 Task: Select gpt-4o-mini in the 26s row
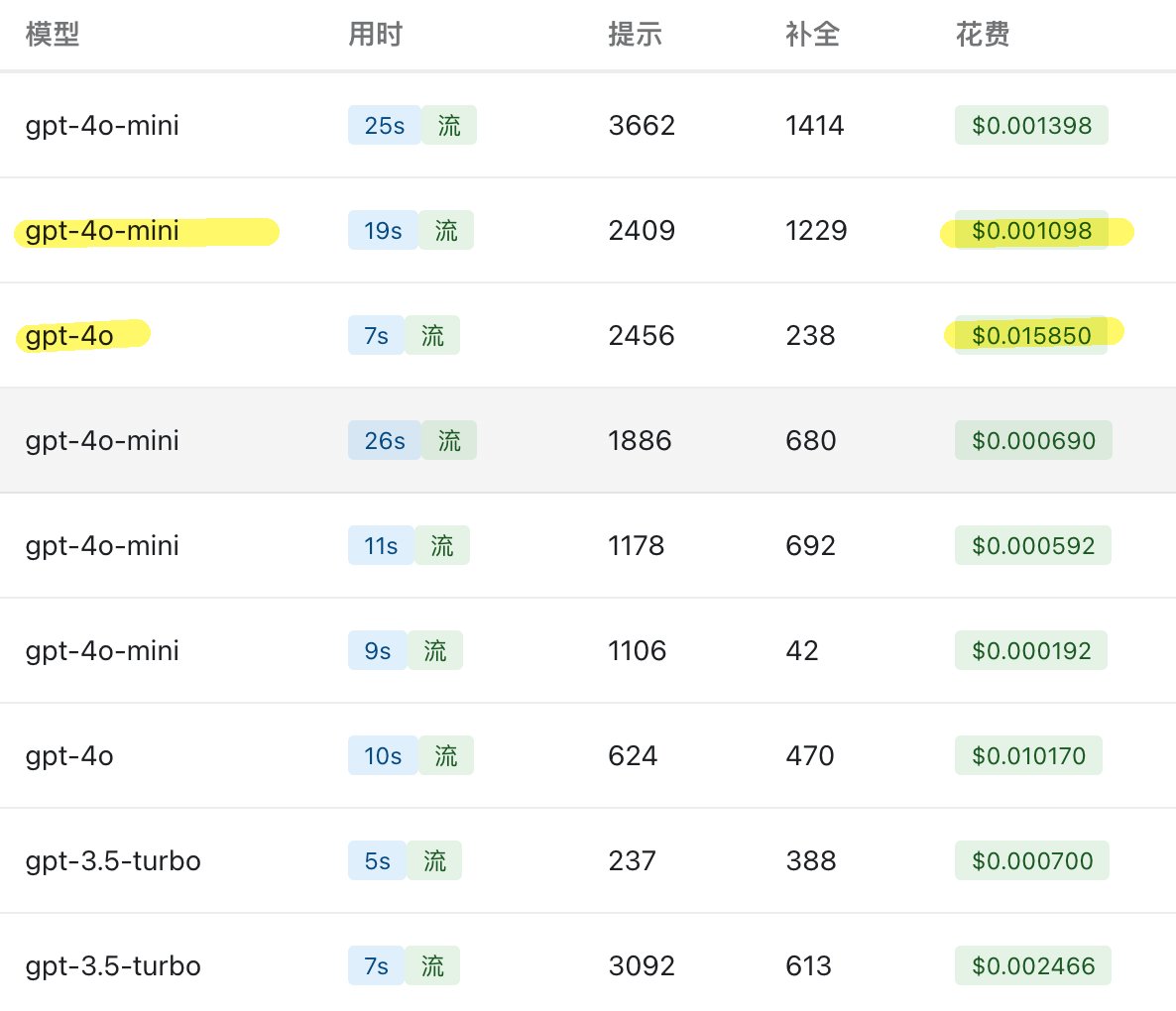pyautogui.click(x=102, y=440)
